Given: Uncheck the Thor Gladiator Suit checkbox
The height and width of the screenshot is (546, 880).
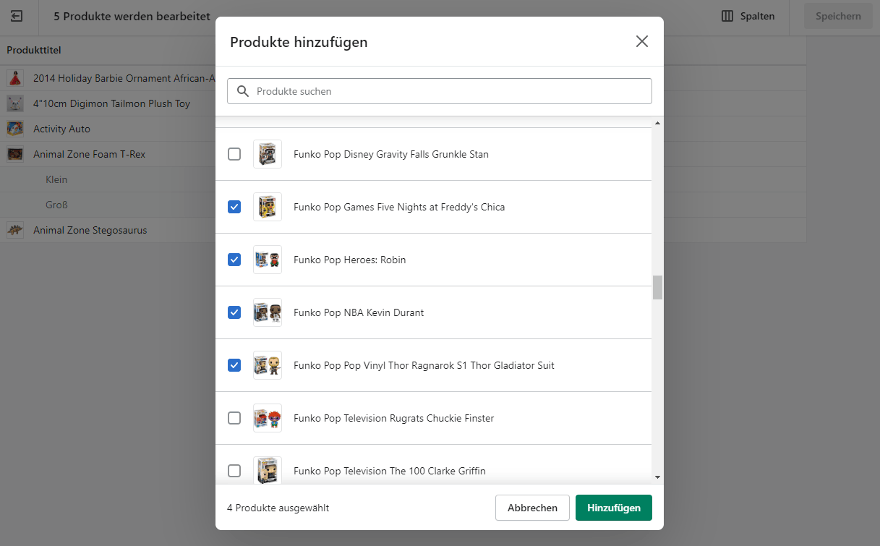Looking at the screenshot, I should [x=234, y=365].
